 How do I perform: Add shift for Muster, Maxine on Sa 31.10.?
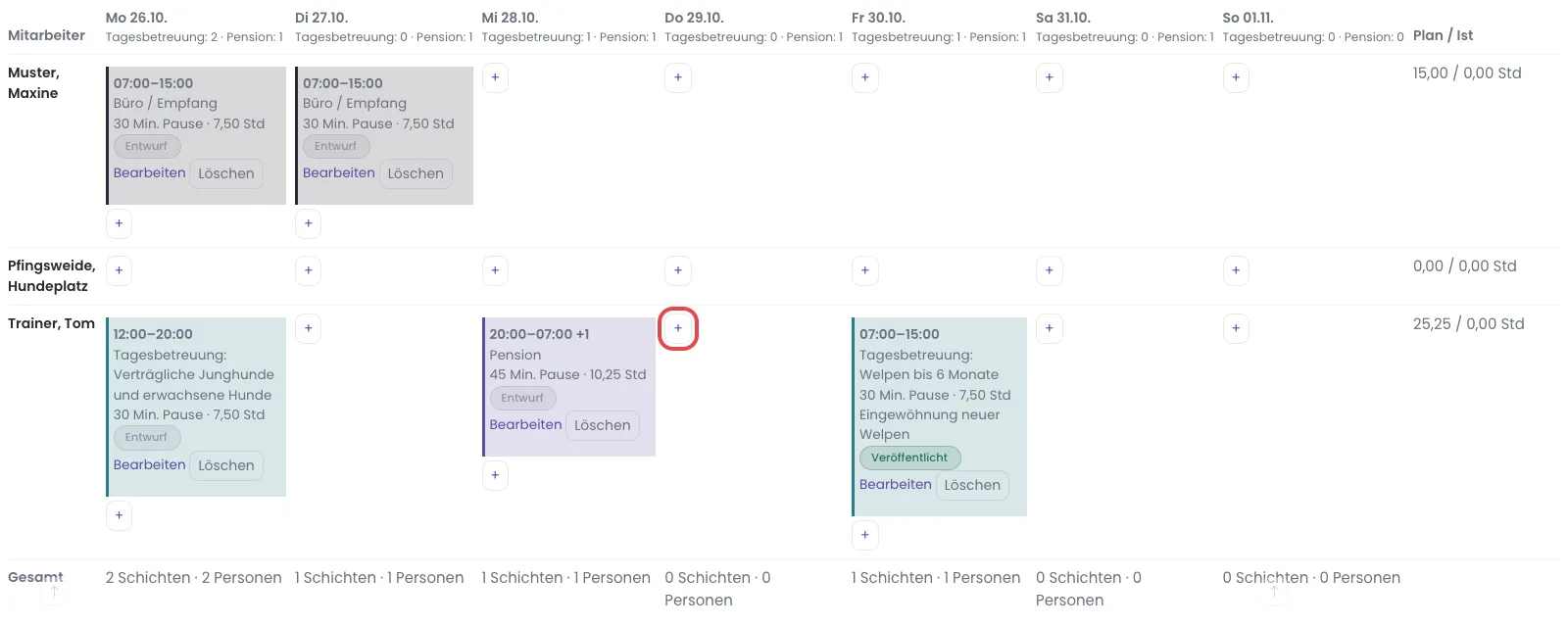tap(1050, 77)
